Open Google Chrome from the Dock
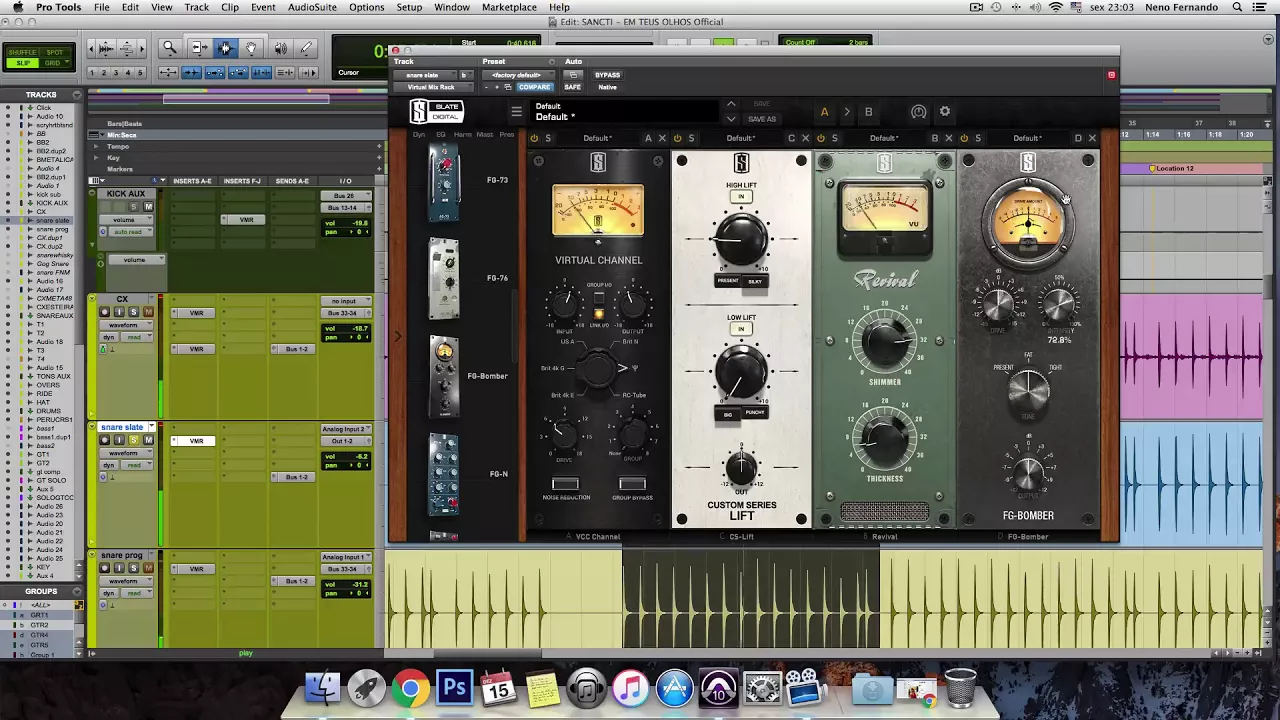 (410, 689)
